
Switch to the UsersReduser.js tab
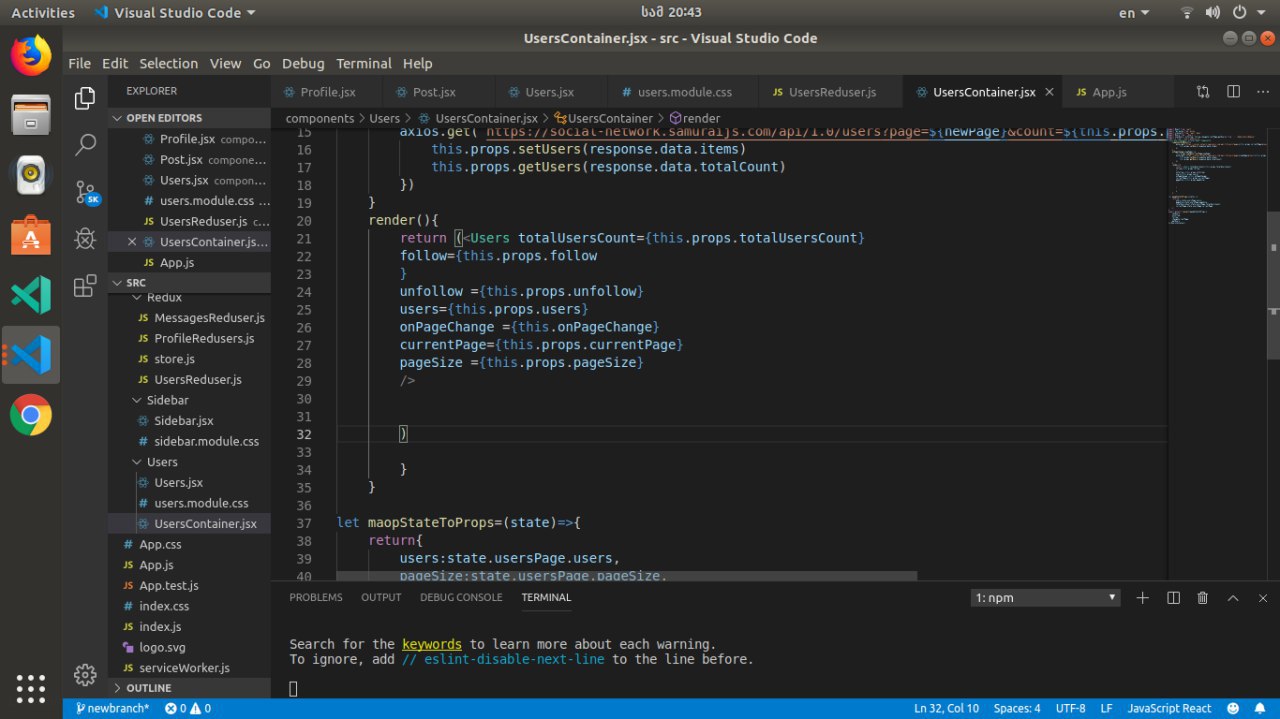pos(831,92)
